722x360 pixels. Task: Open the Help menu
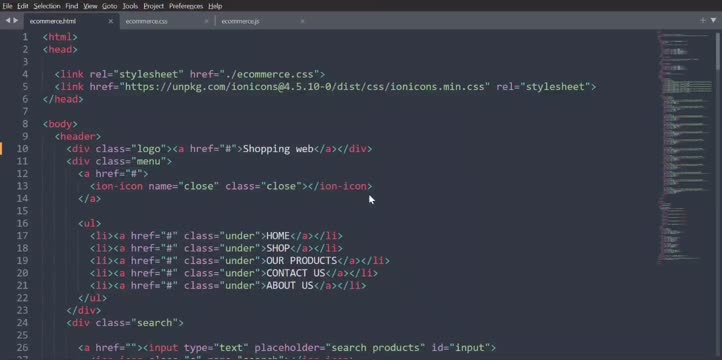215,6
